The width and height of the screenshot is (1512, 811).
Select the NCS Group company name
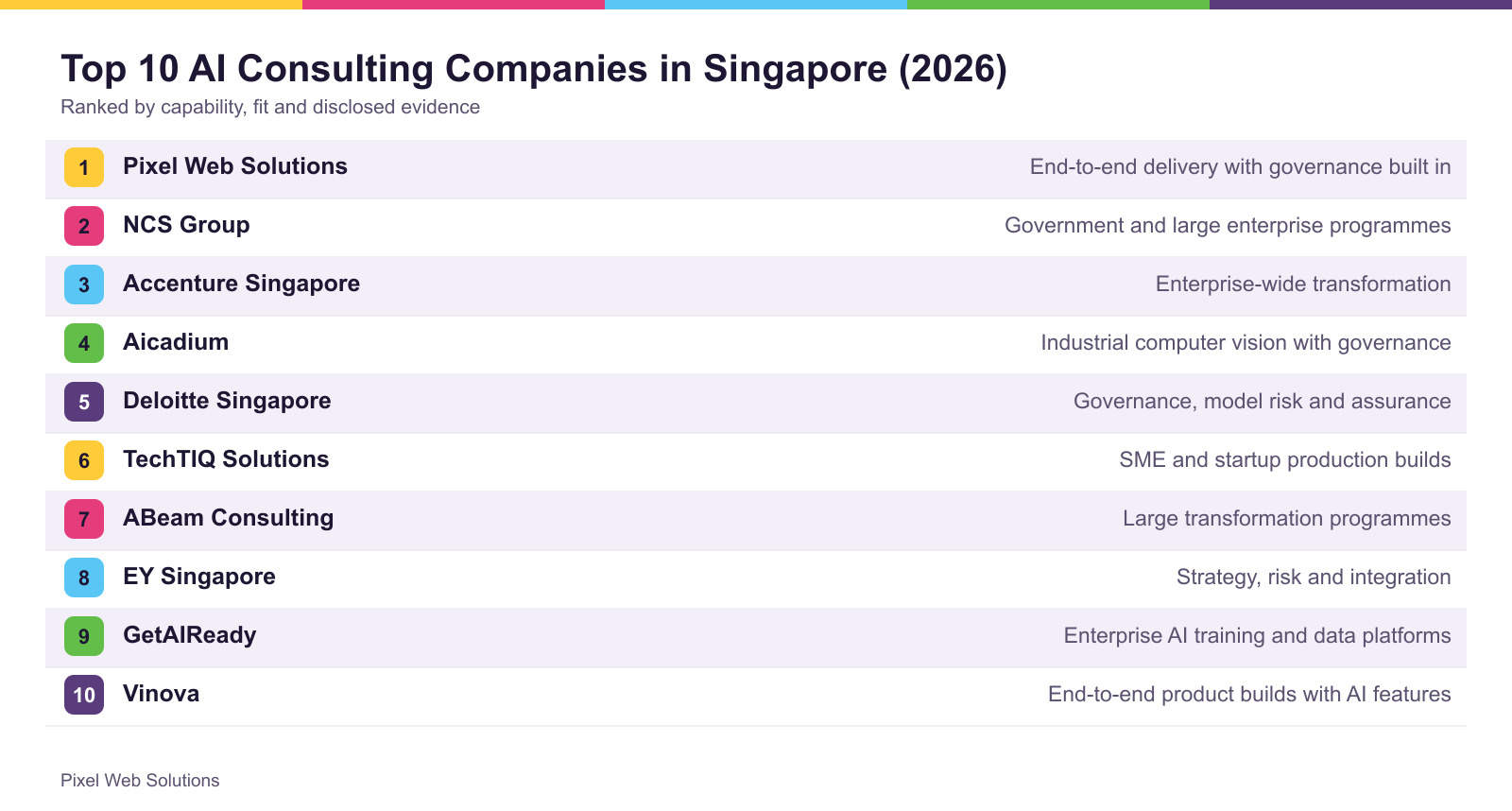point(187,225)
